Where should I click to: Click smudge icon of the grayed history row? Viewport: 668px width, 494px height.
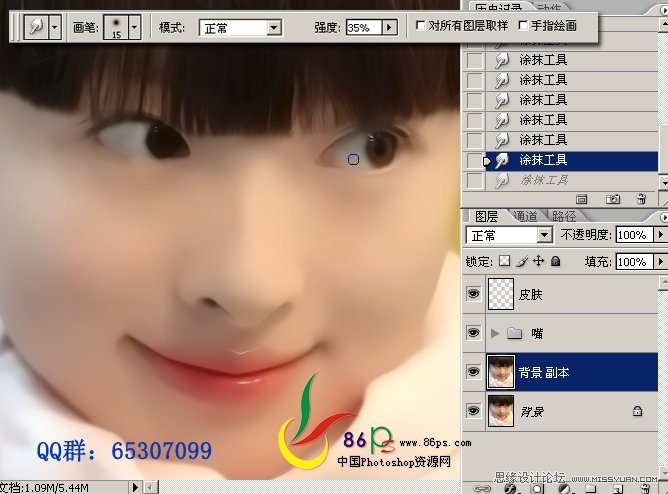coord(502,181)
